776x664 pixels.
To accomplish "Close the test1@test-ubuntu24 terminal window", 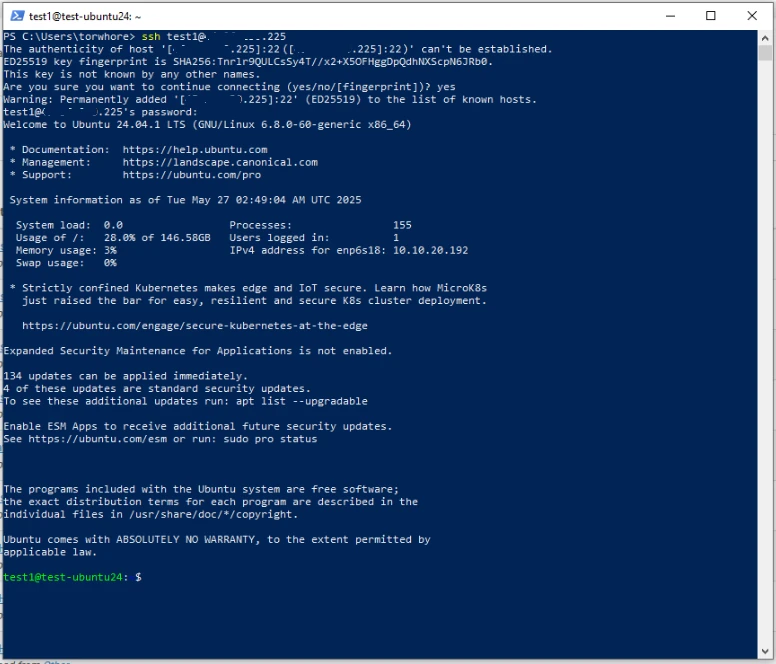I will [x=754, y=16].
